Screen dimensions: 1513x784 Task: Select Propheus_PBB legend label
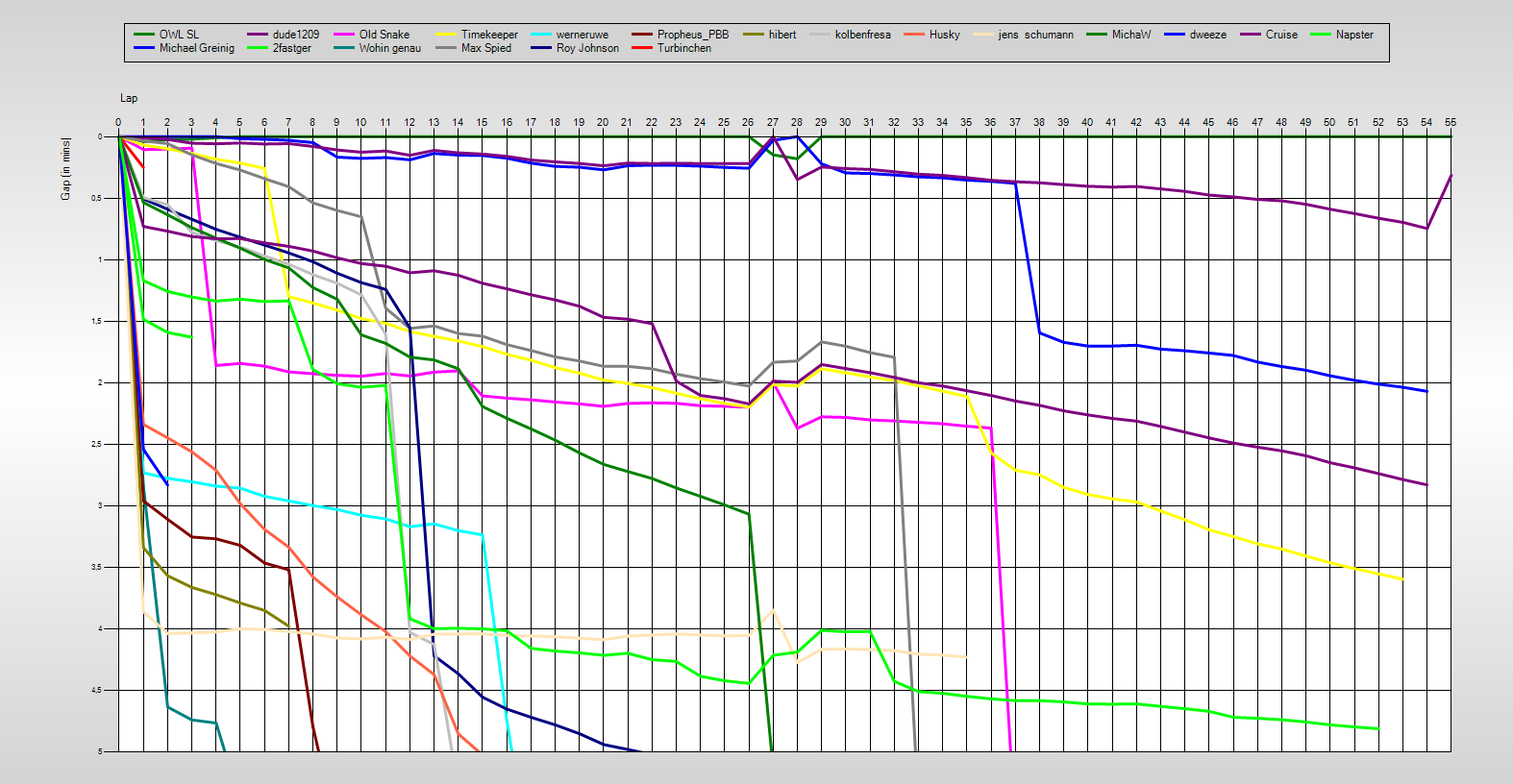693,35
